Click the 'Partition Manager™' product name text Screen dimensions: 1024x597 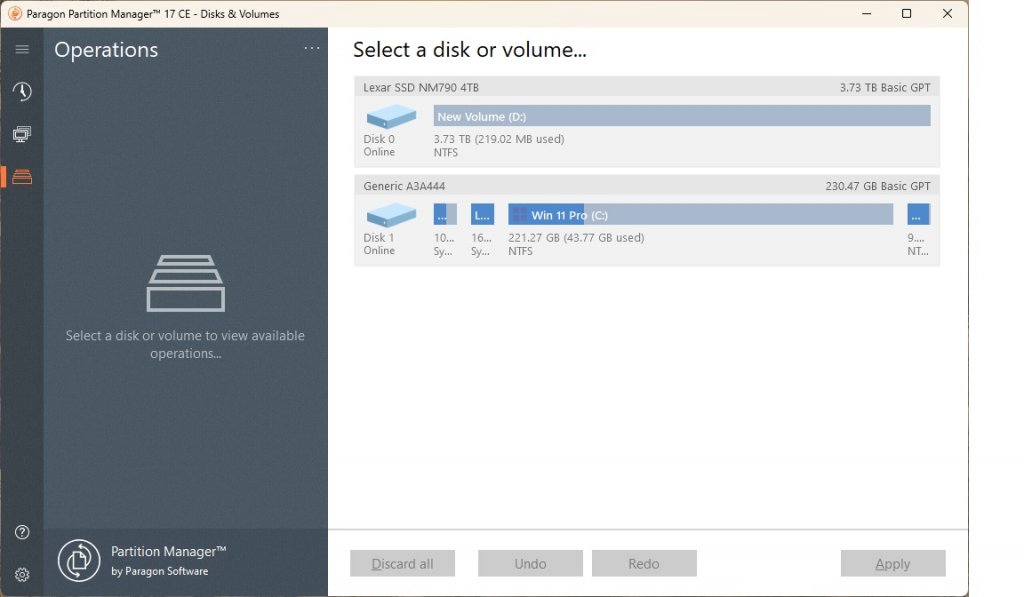point(168,551)
